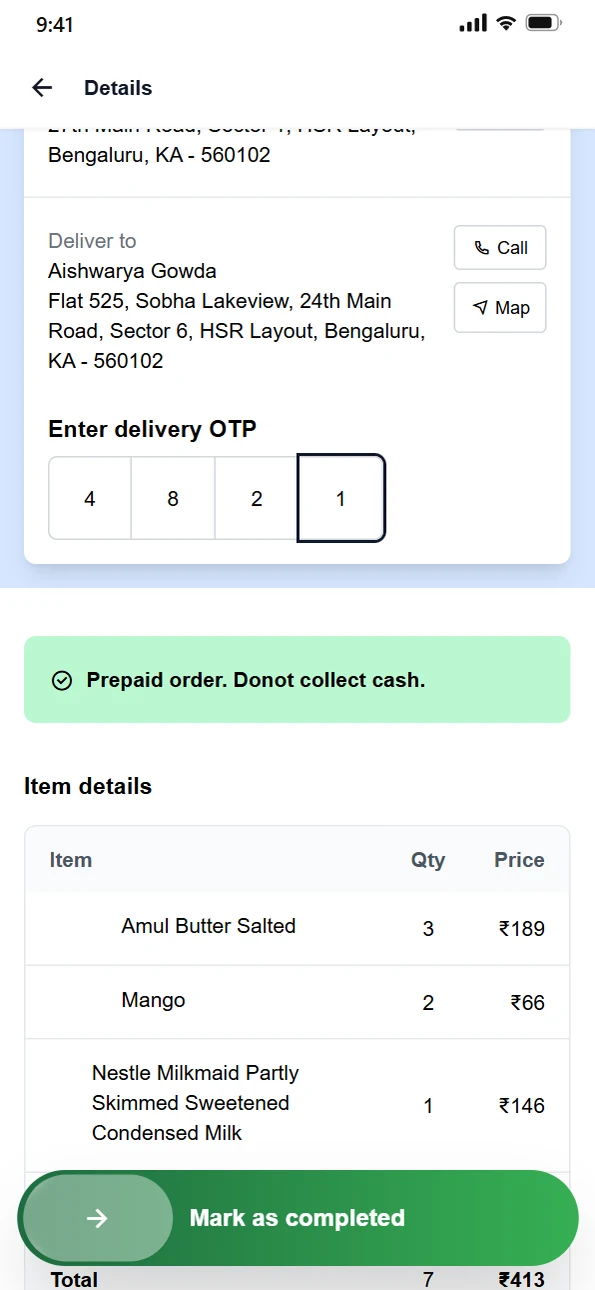Check the battery icon in status bar

click(543, 23)
